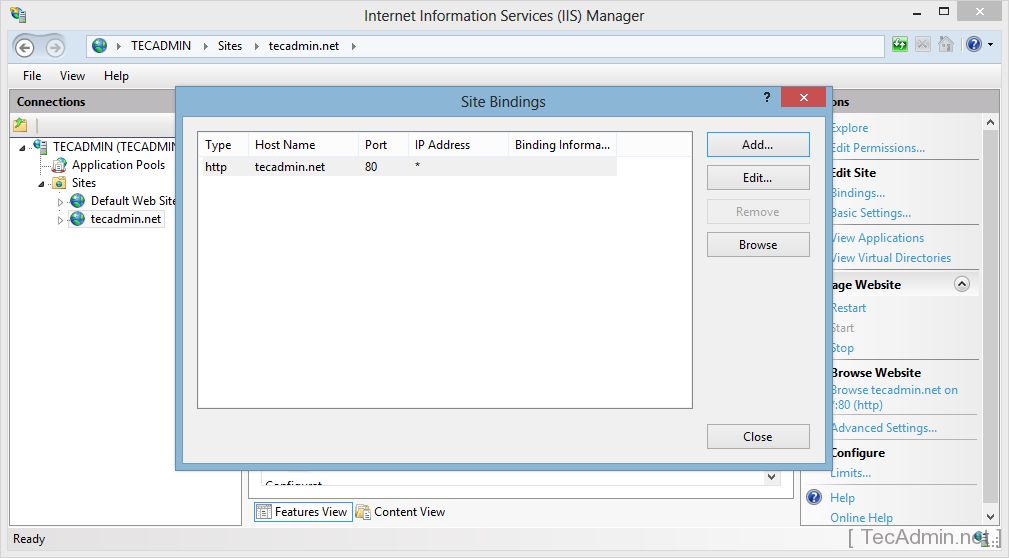The width and height of the screenshot is (1009, 558).
Task: Click the Application Pools icon
Action: (x=60, y=165)
